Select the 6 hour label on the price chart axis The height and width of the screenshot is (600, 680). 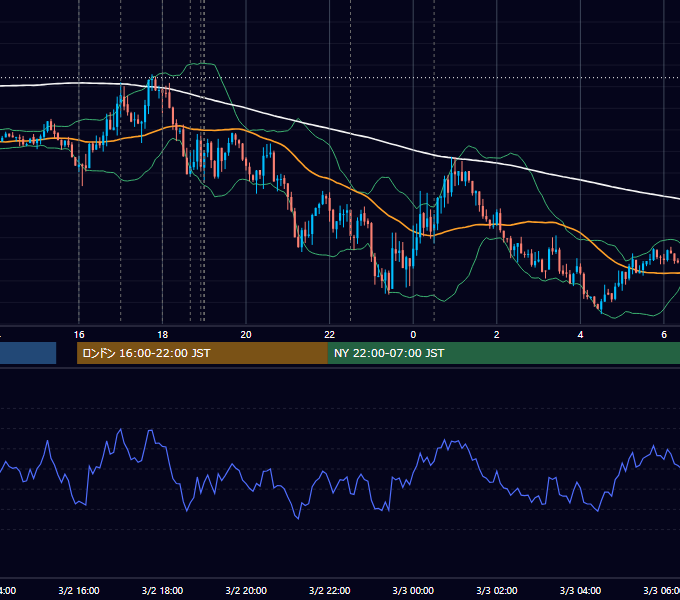[664, 335]
